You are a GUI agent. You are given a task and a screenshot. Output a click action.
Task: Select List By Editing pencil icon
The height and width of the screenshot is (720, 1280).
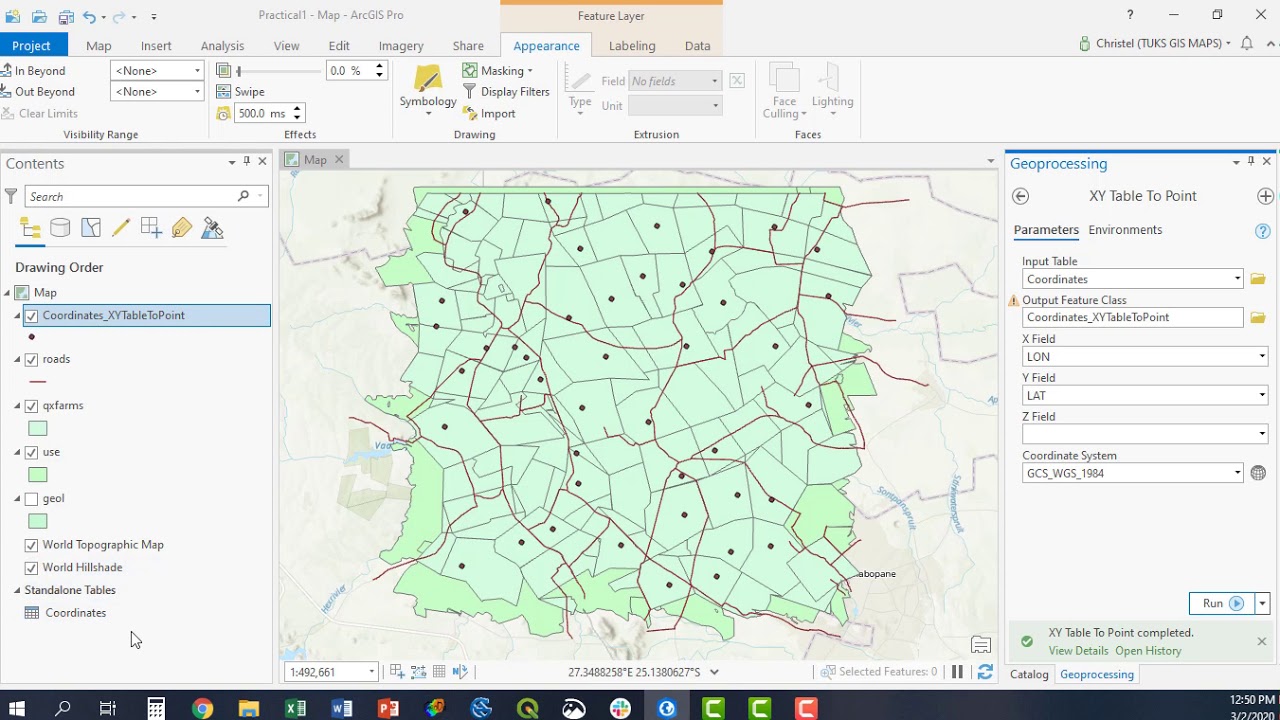pos(121,228)
